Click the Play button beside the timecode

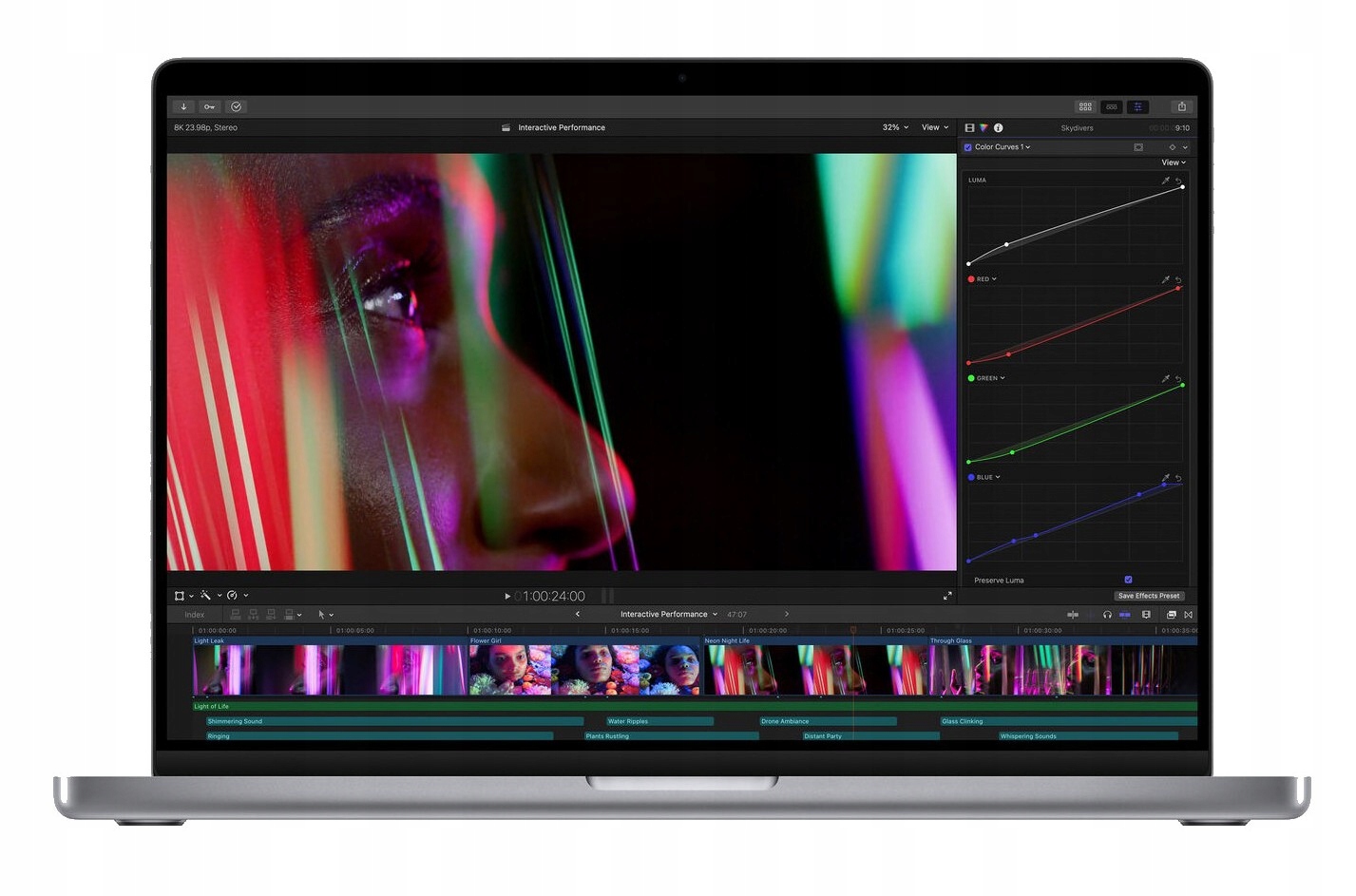(x=507, y=597)
